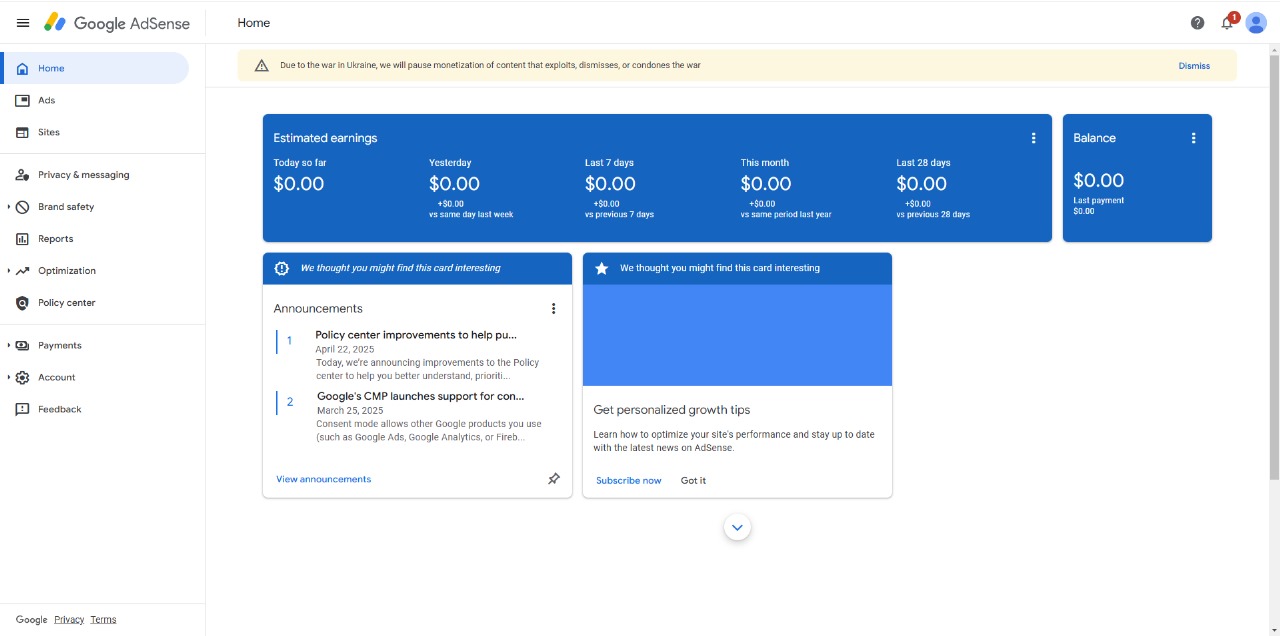Click the blue growth tips banner image
The width and height of the screenshot is (1280, 636).
point(737,335)
